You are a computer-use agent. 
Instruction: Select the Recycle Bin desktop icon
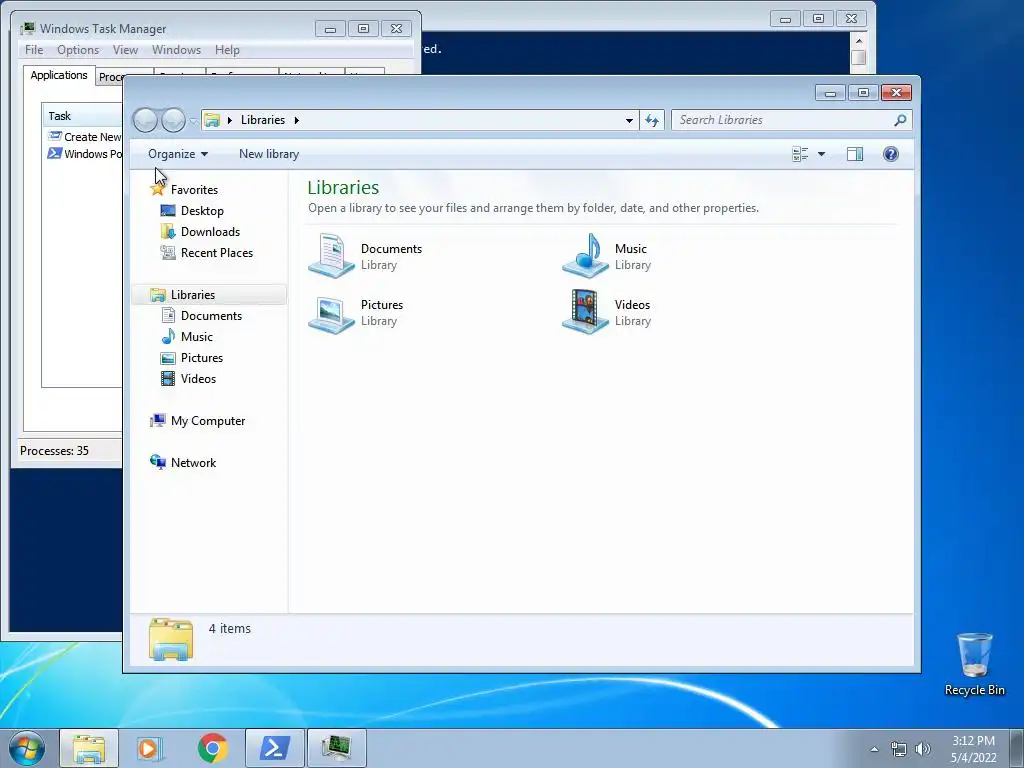[x=974, y=664]
